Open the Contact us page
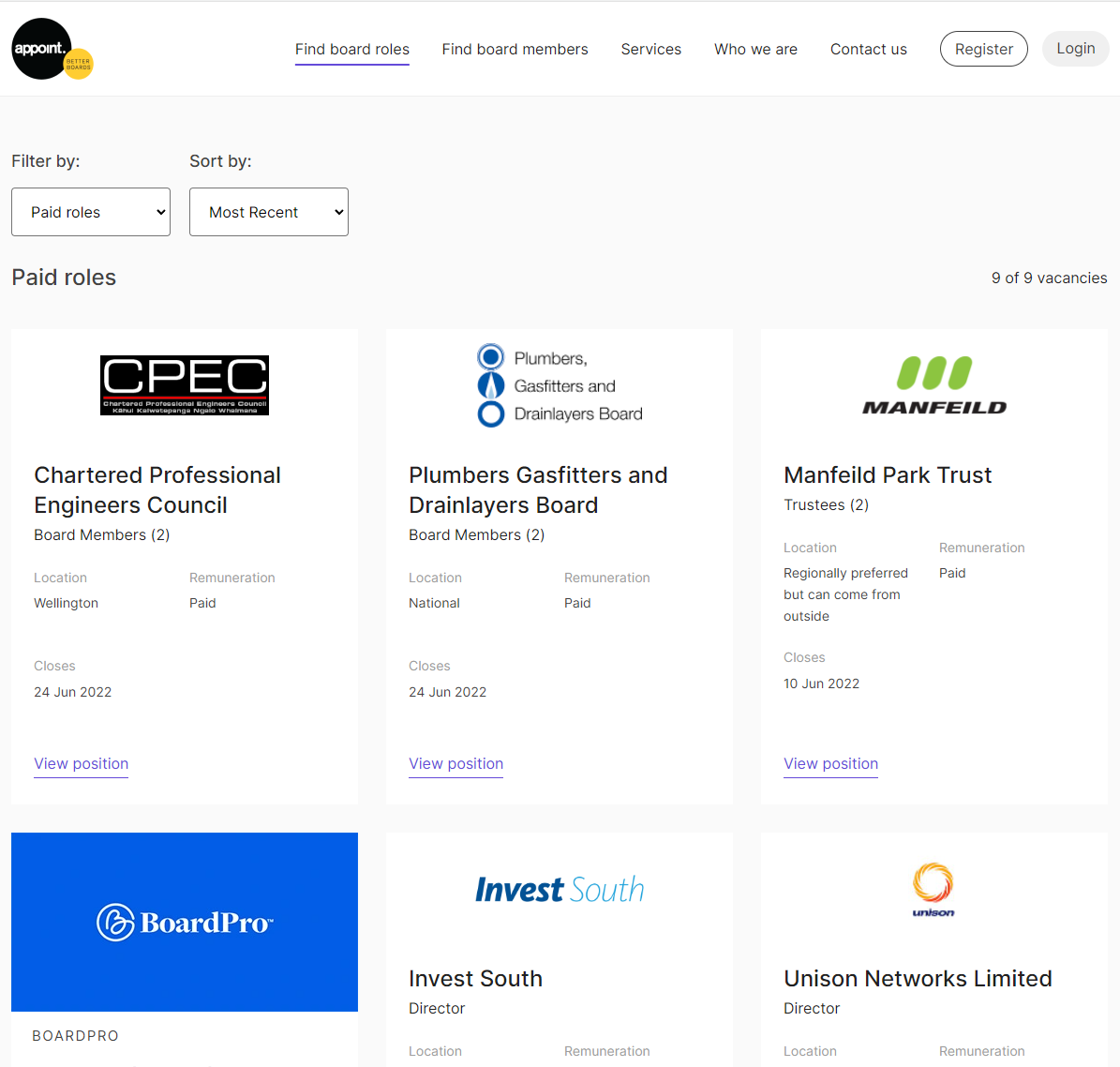 click(869, 50)
